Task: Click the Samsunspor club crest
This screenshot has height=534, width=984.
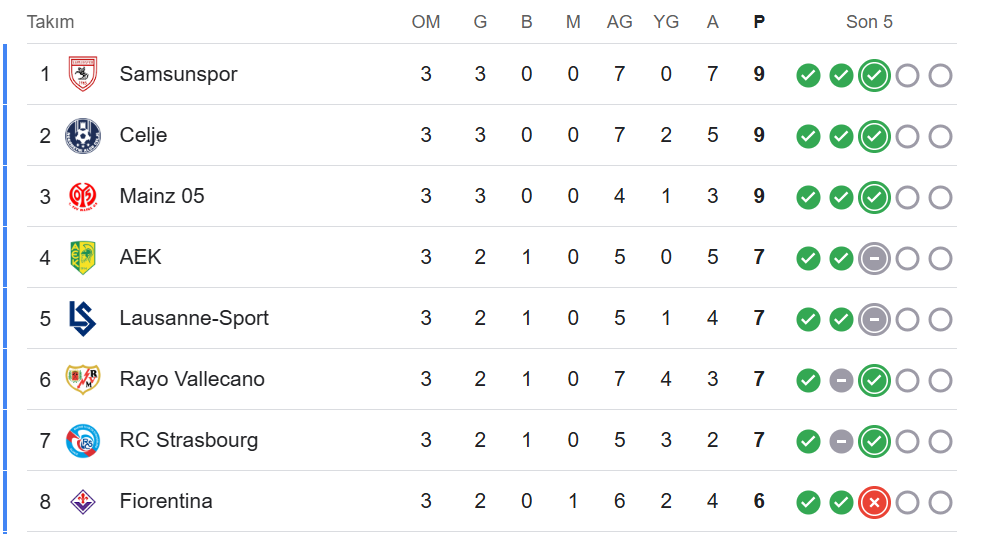Action: (82, 74)
